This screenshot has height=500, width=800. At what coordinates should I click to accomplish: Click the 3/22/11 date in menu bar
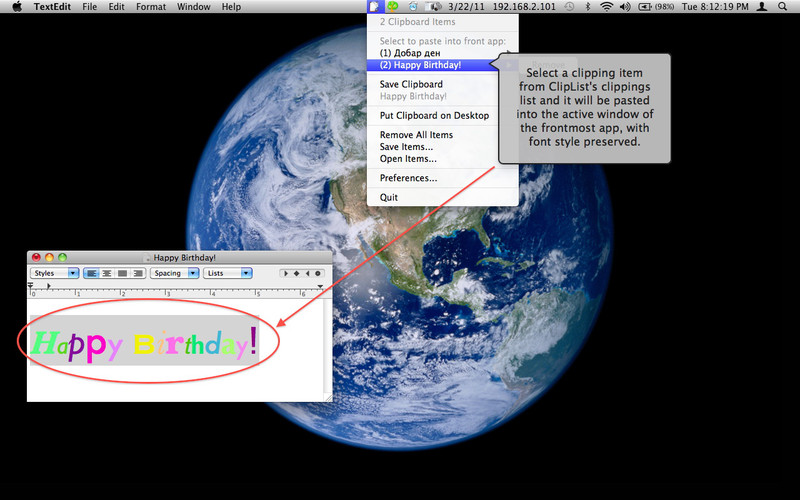(x=466, y=7)
